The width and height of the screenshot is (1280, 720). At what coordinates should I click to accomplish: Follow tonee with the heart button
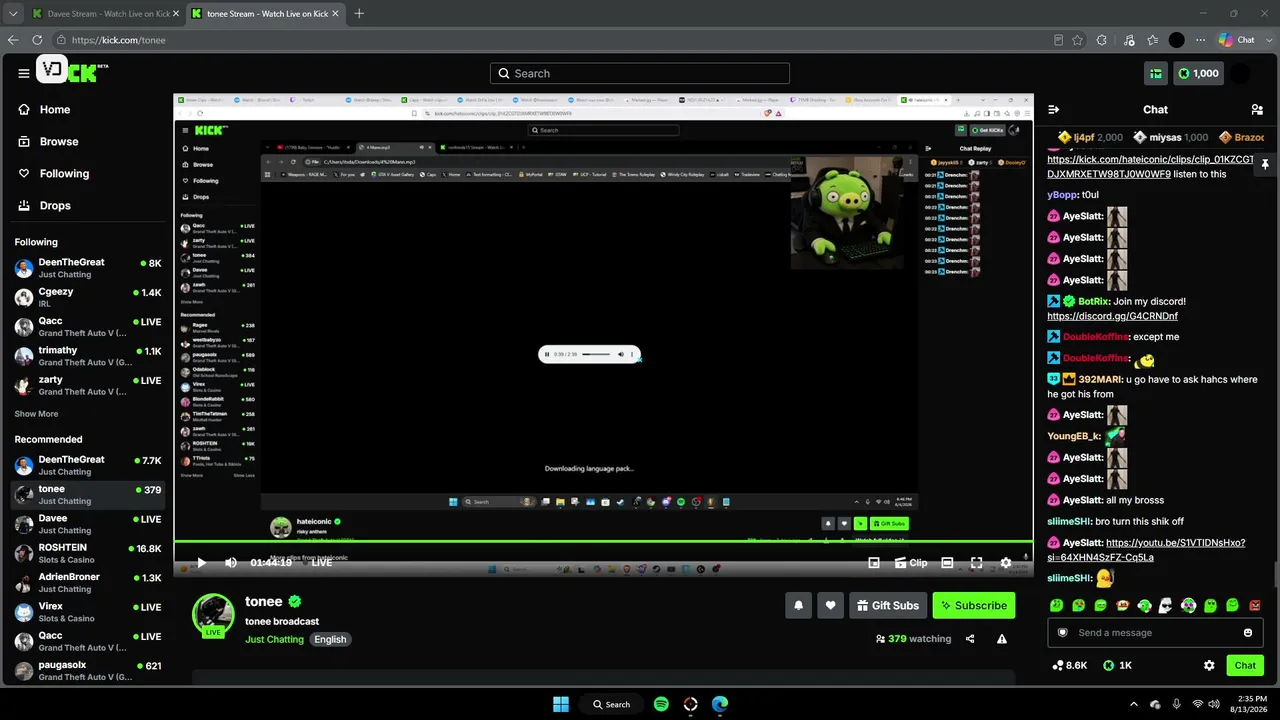[x=830, y=605]
